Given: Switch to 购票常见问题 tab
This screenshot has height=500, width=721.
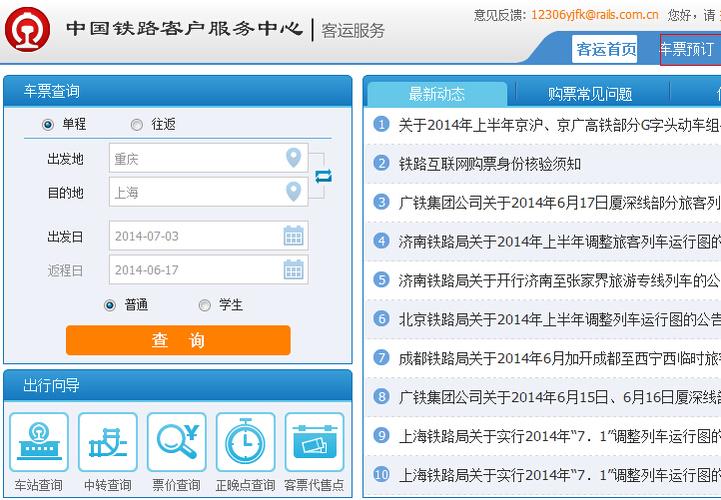Looking at the screenshot, I should (590, 94).
